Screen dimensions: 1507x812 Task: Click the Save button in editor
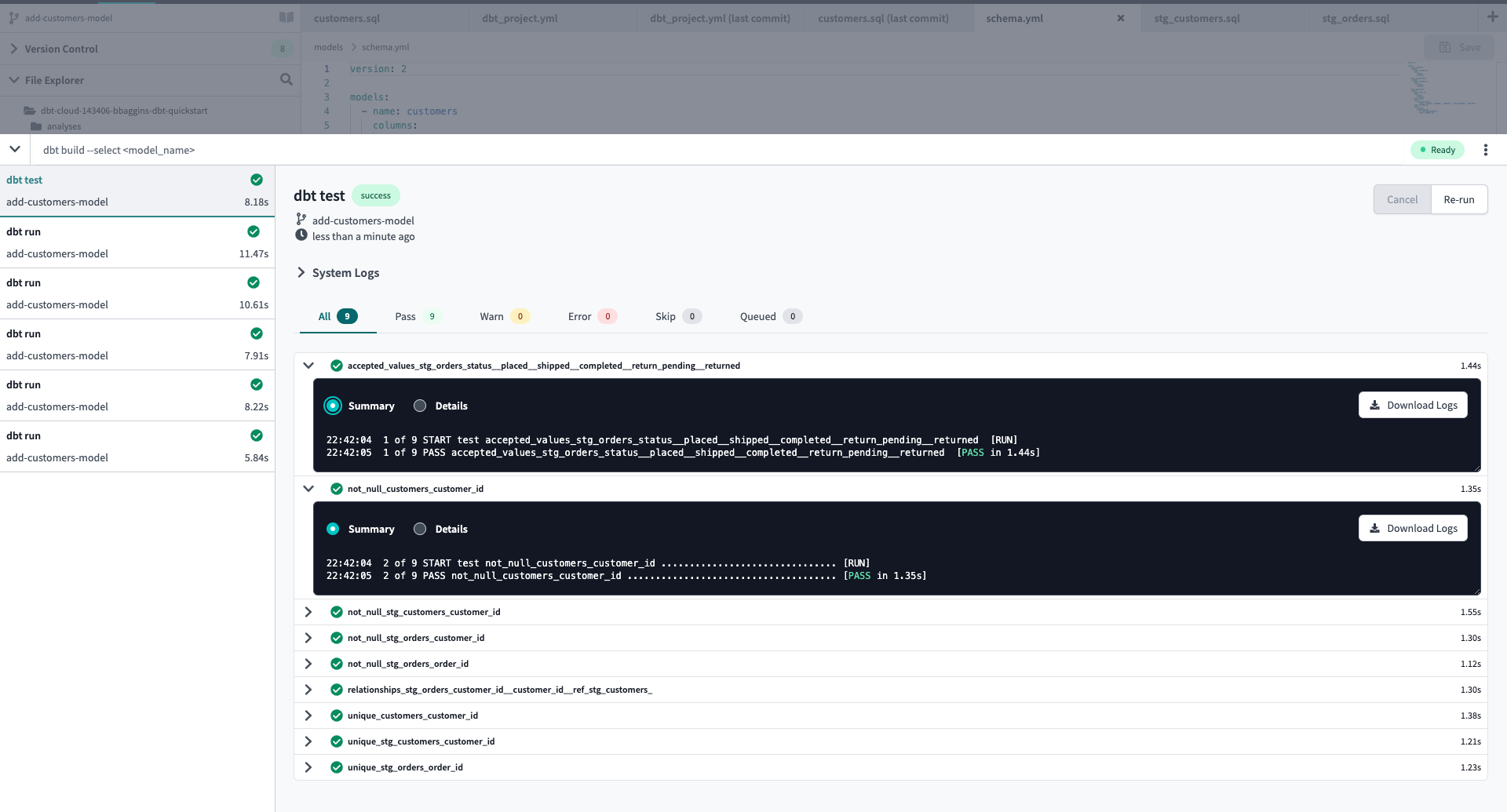[1460, 47]
